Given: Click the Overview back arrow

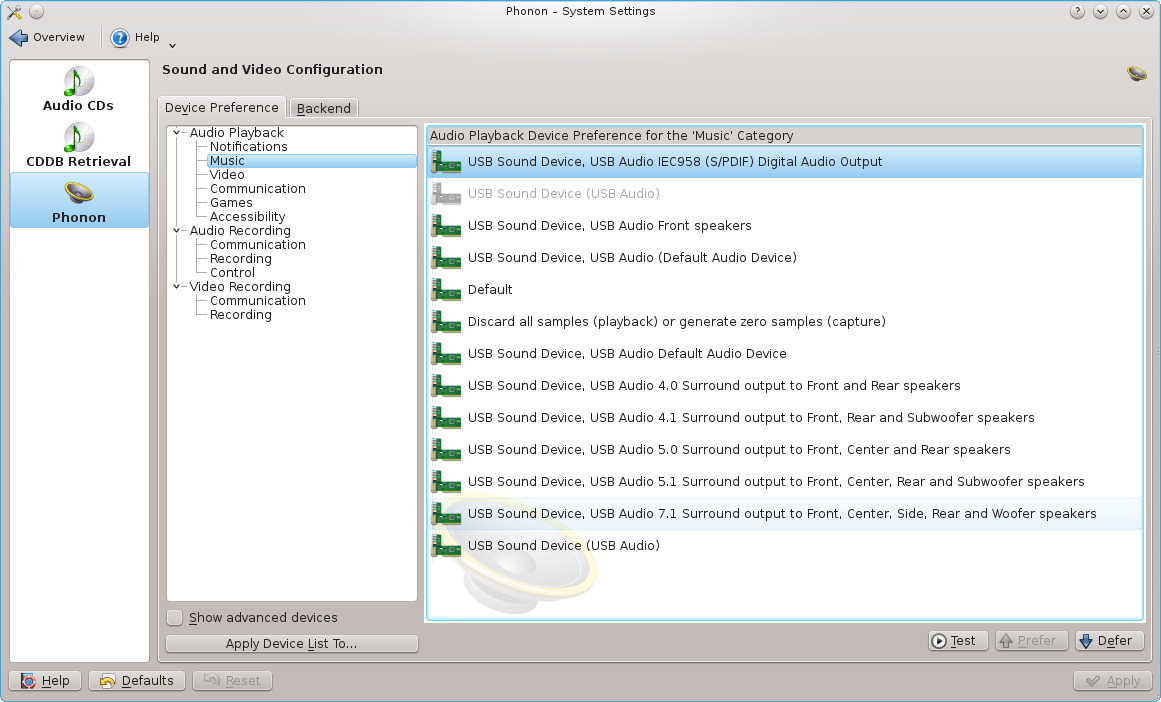Looking at the screenshot, I should (19, 38).
